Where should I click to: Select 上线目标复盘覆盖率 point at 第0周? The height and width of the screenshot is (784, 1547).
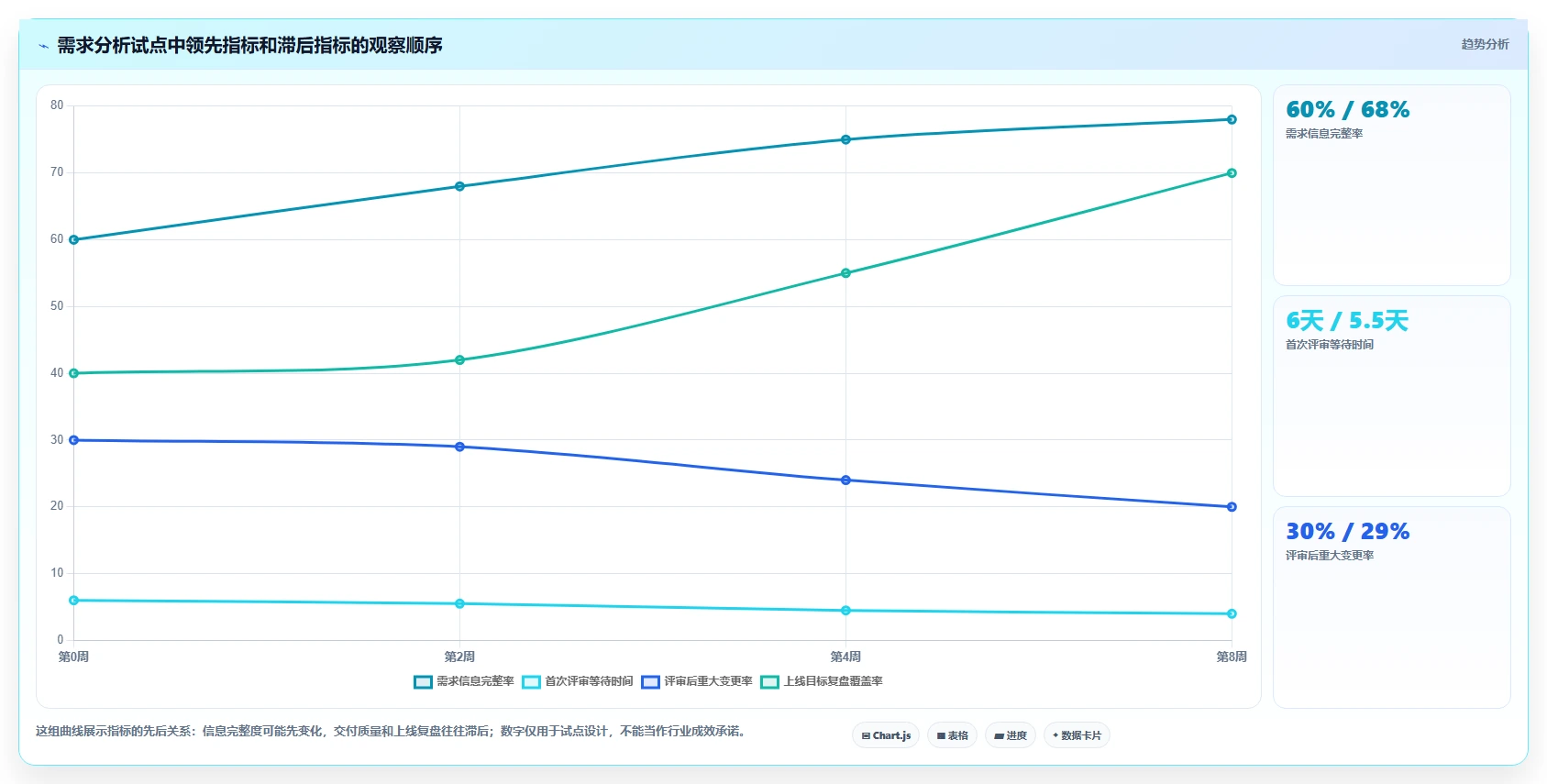coord(74,373)
